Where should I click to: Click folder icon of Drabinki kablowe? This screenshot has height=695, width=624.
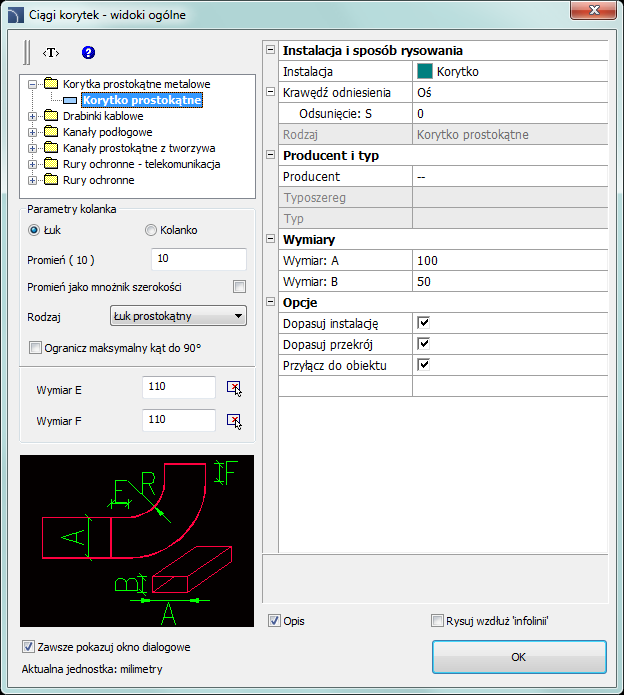tap(51, 116)
